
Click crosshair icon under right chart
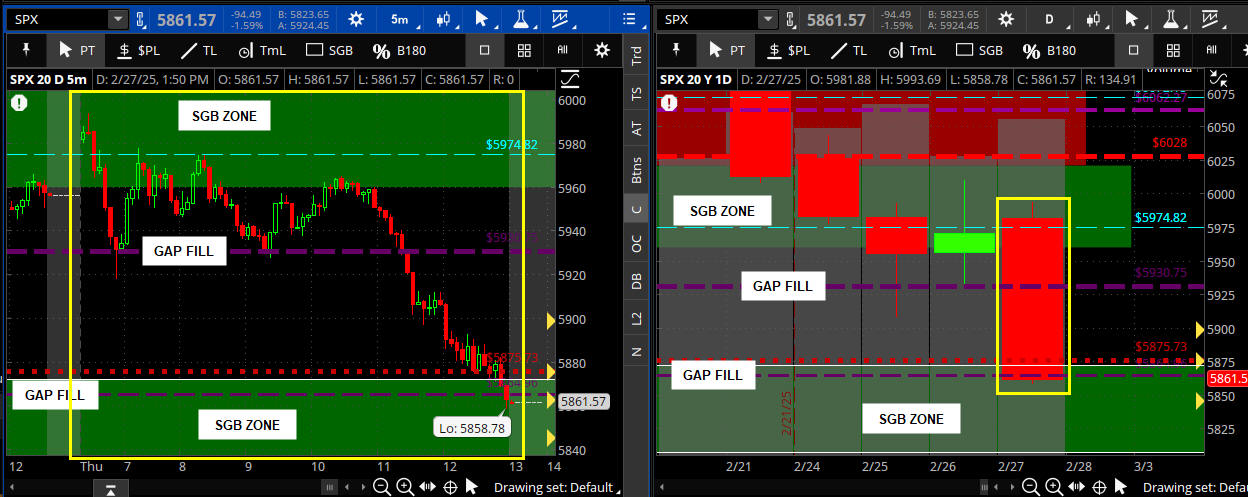tap(1099, 486)
